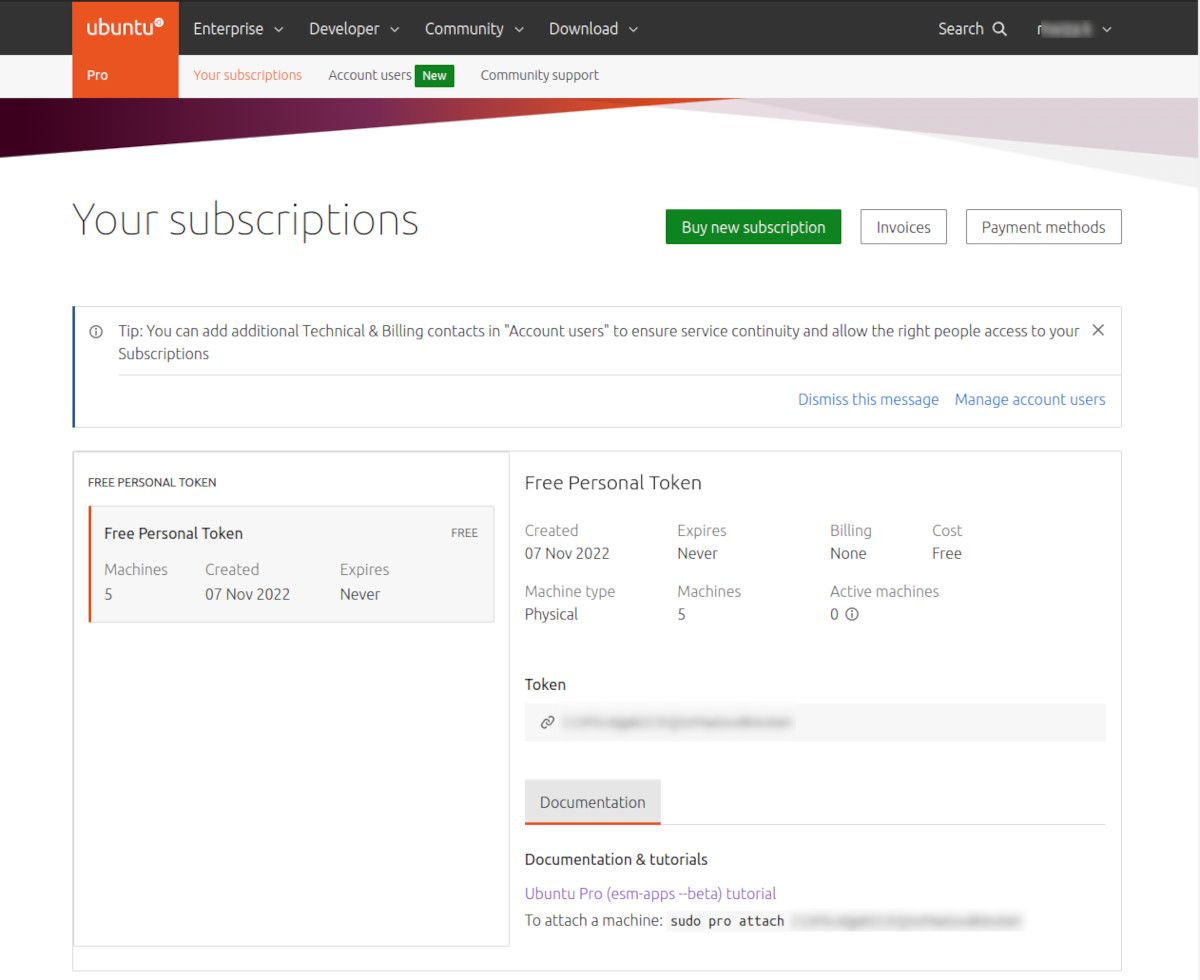This screenshot has height=980, width=1200.
Task: Click Buy new subscription button
Action: point(753,227)
